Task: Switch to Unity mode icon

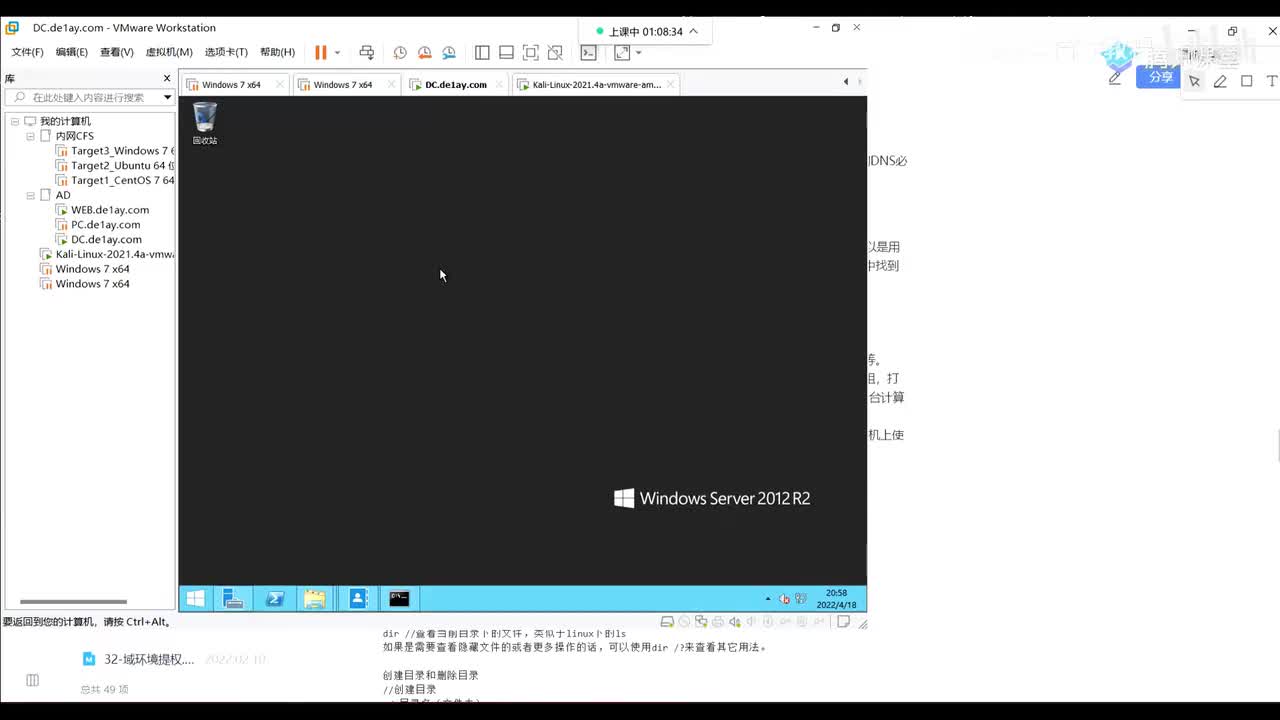Action: (554, 52)
